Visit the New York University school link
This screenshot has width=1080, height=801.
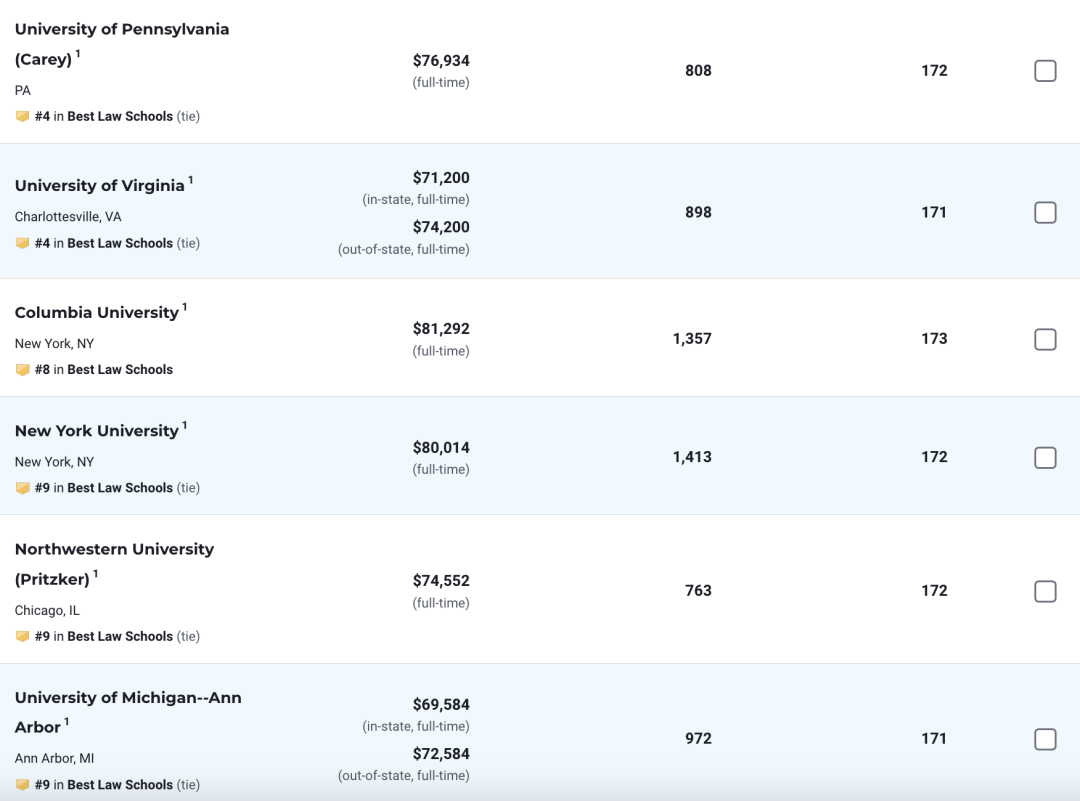pyautogui.click(x=97, y=431)
